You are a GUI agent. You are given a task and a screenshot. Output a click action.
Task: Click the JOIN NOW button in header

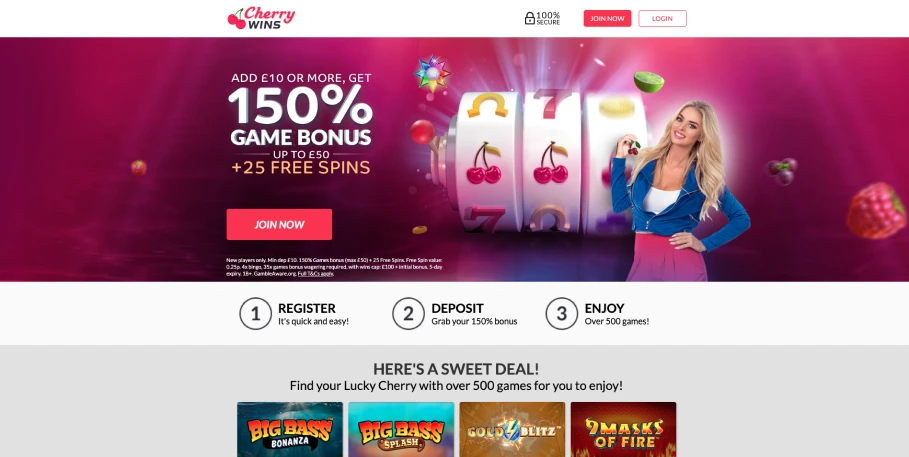607,19
